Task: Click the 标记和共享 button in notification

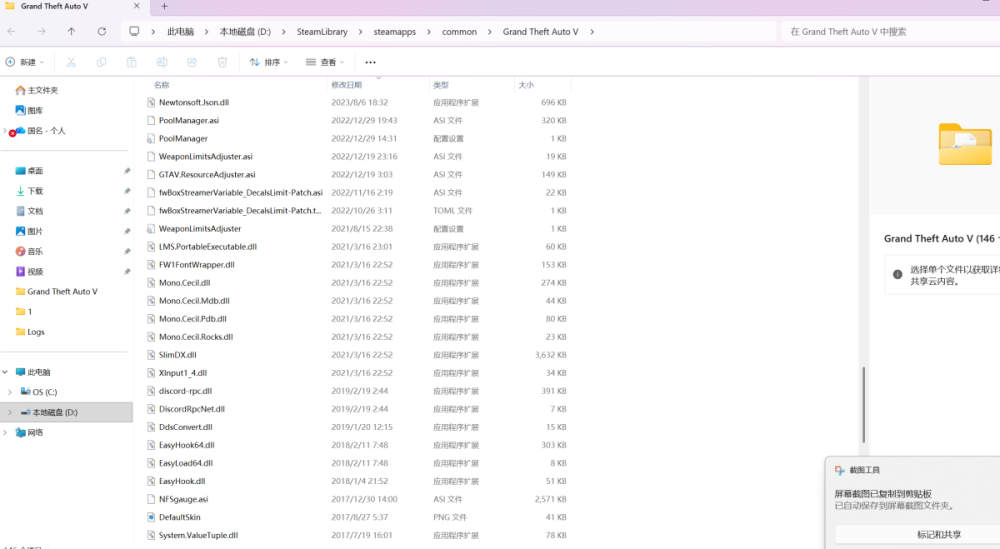Action: (938, 535)
